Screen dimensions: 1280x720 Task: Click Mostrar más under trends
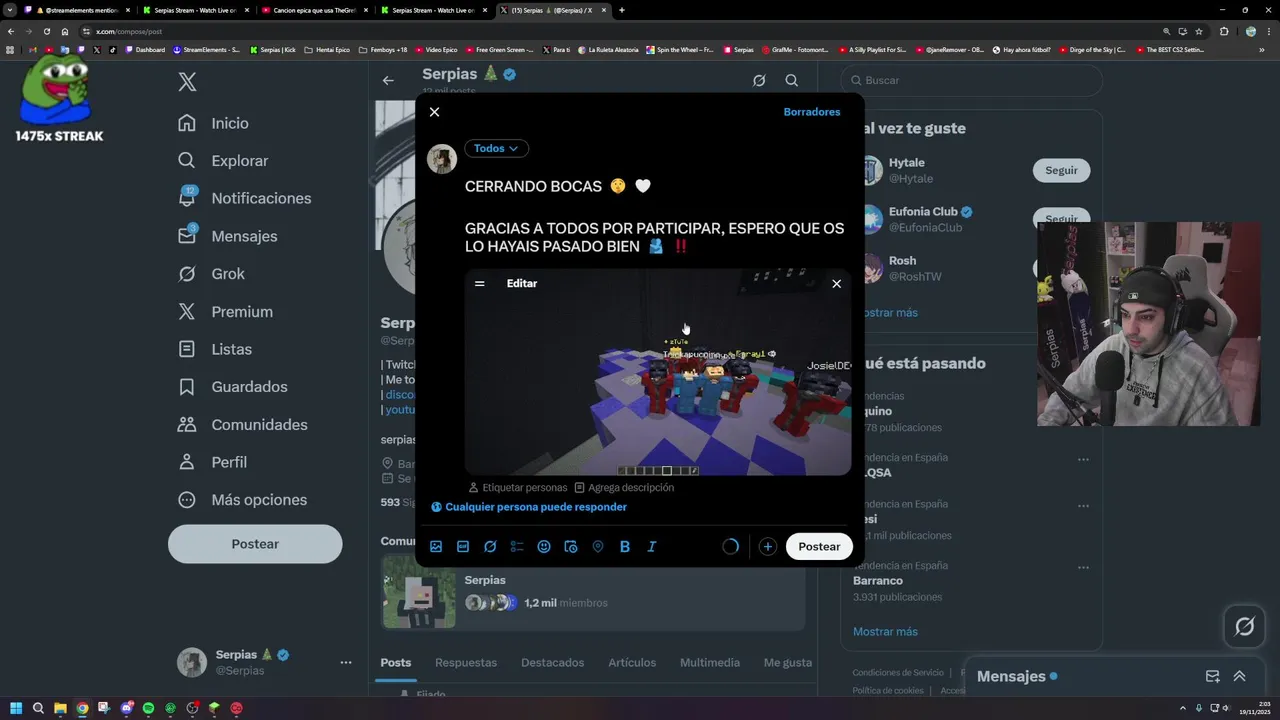pos(885,632)
